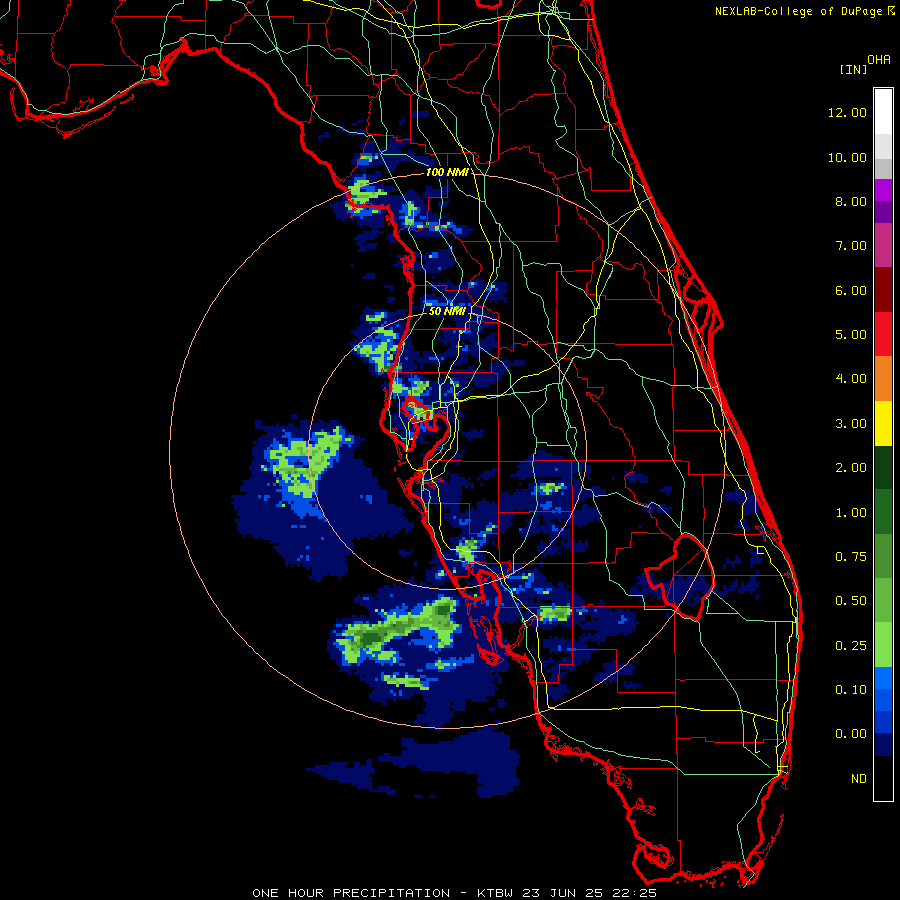Pick the bright red 5.00 color band

[883, 335]
